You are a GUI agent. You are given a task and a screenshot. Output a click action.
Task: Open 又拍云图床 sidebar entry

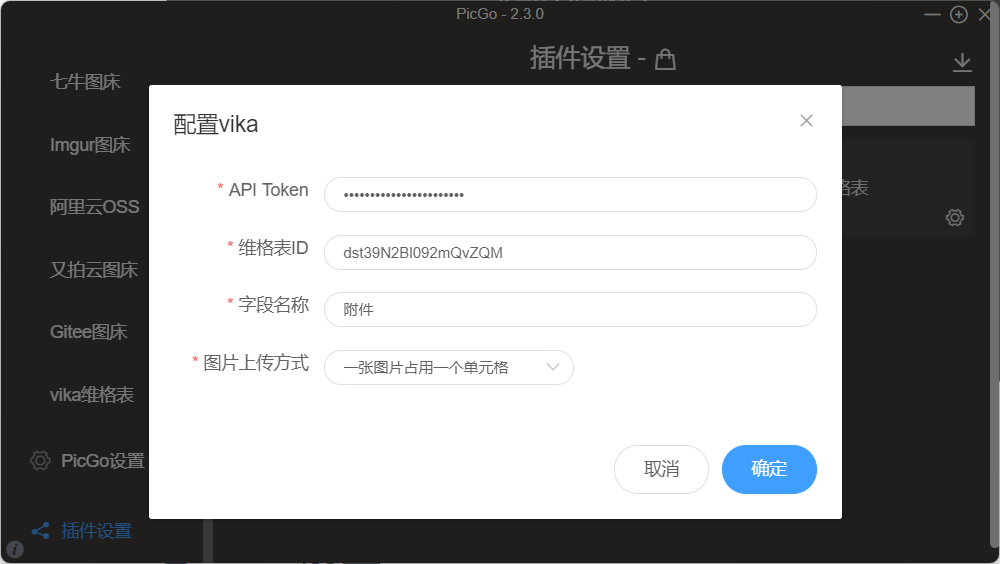[94, 270]
